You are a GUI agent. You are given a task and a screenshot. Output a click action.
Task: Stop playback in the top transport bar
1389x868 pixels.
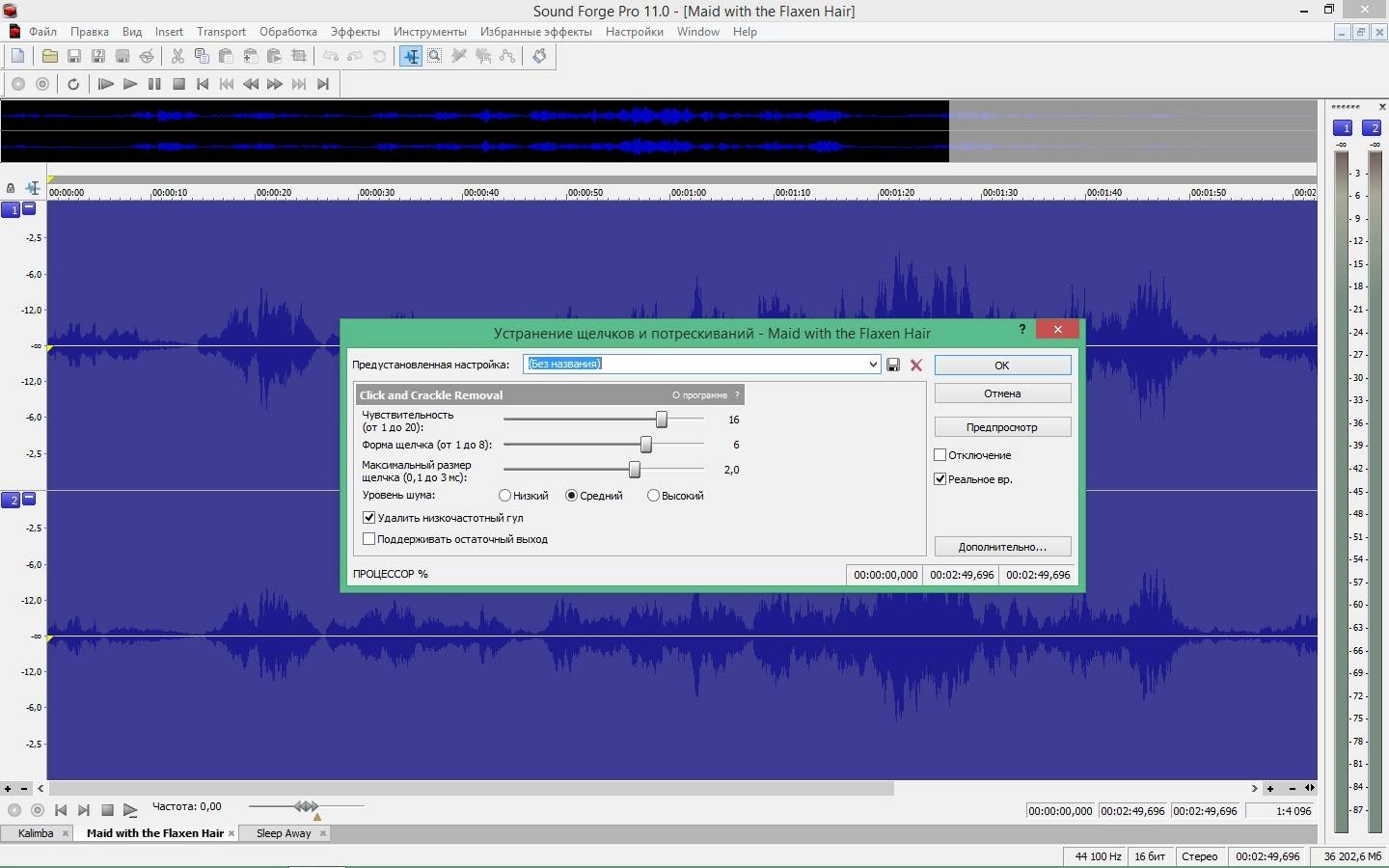178,84
